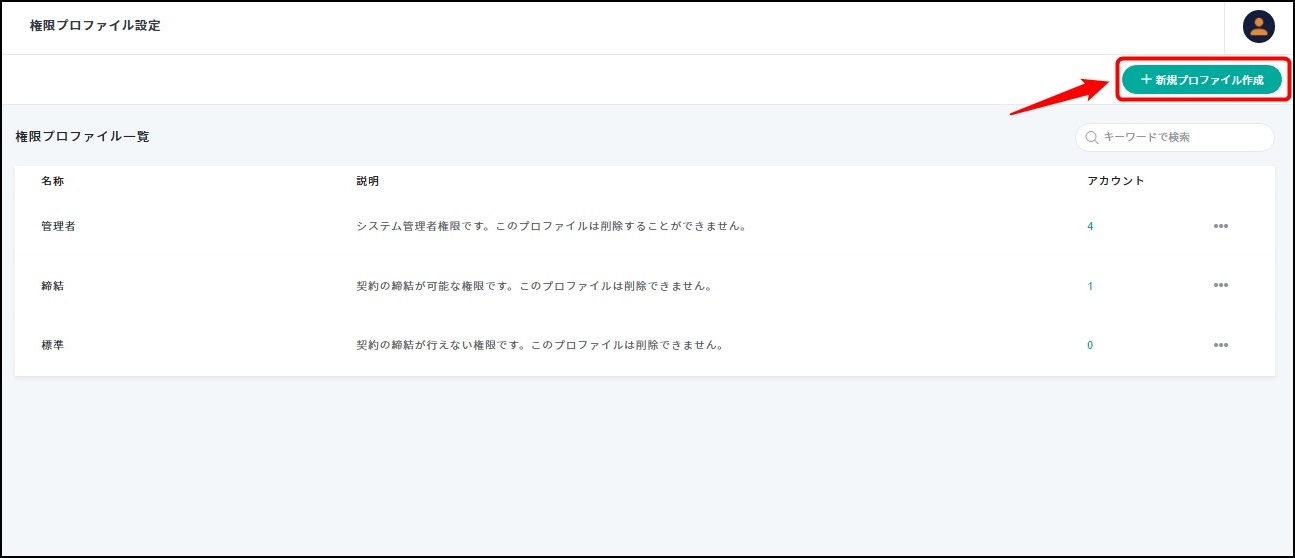Click description 契約の締結が可能な権限です
1295x558 pixels.
click(534, 286)
